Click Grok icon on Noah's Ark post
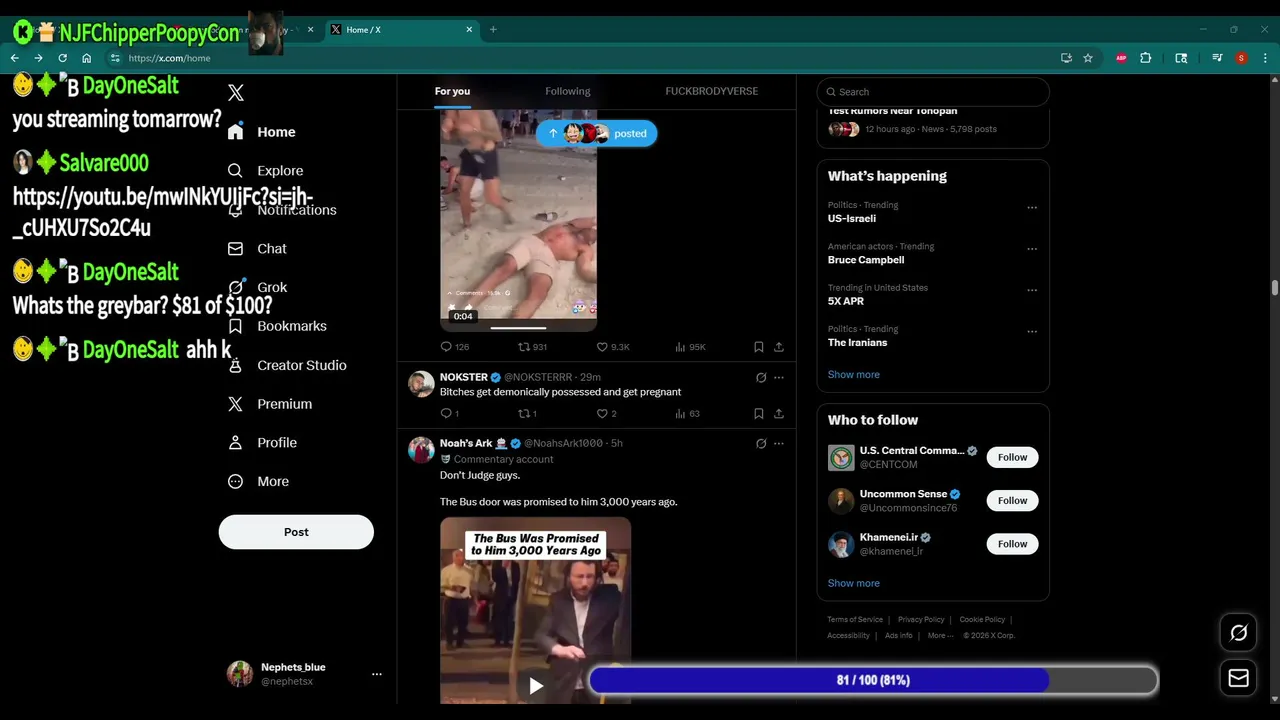The height and width of the screenshot is (720, 1280). (761, 444)
